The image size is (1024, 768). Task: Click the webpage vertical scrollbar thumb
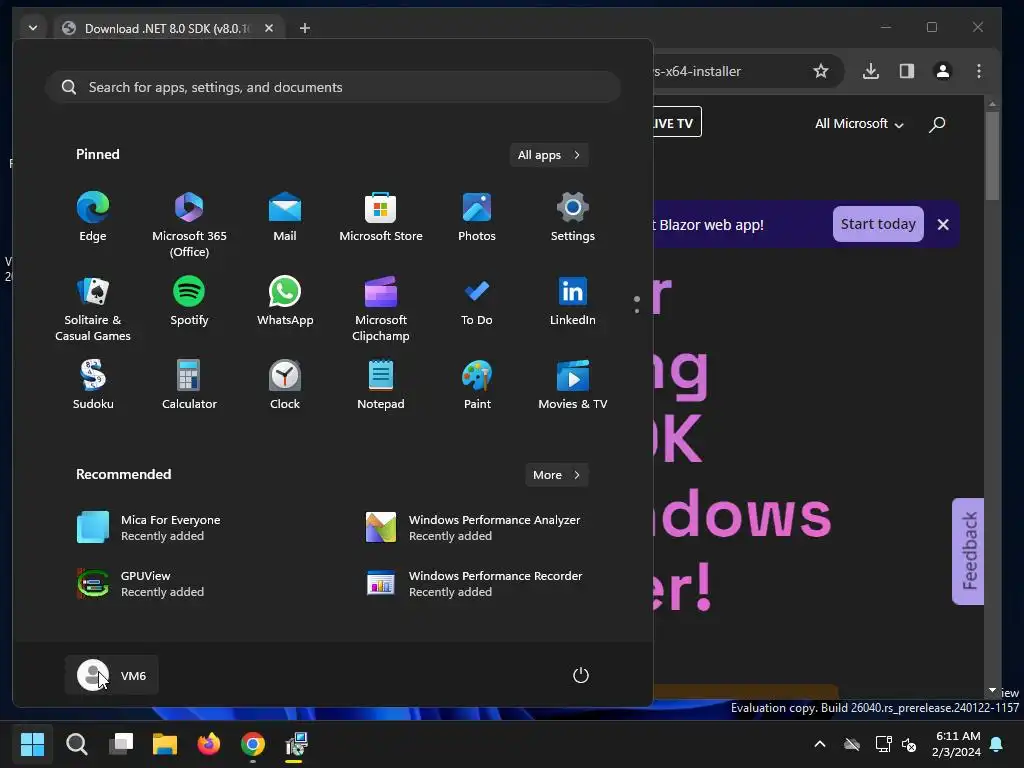[992, 155]
